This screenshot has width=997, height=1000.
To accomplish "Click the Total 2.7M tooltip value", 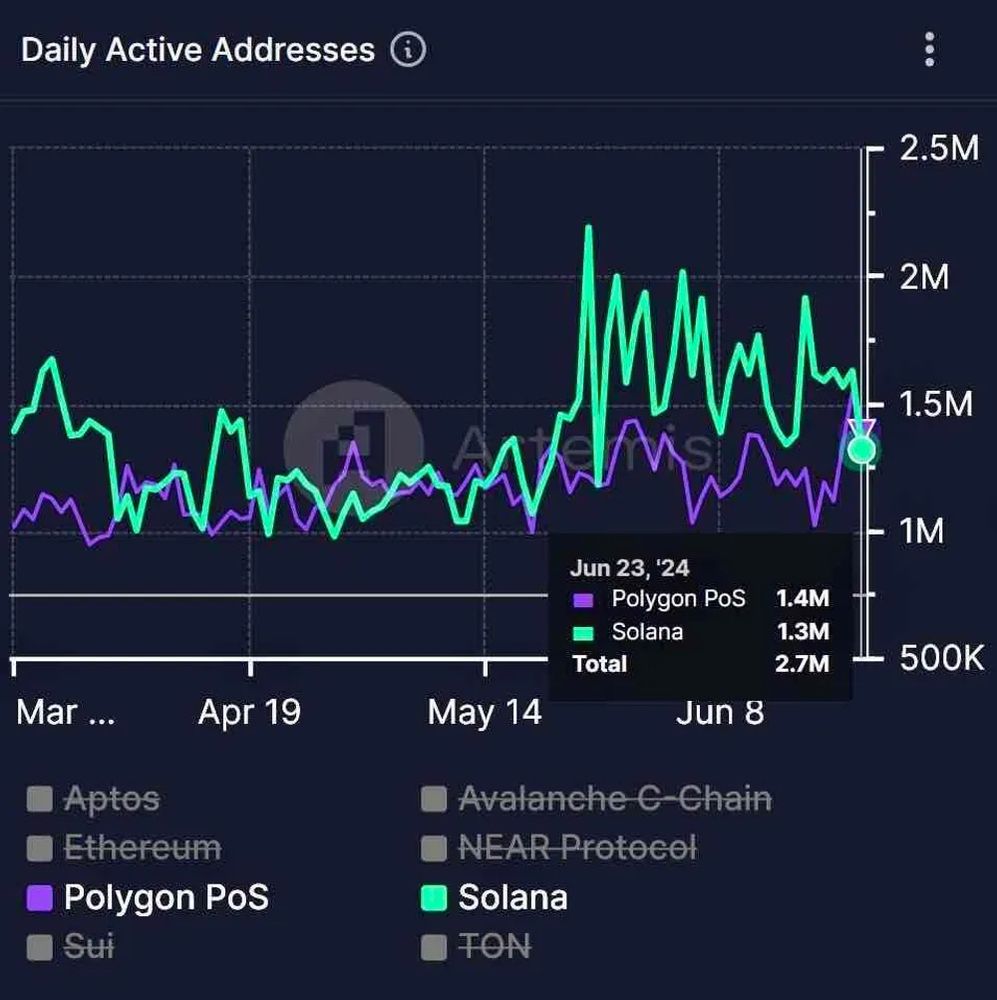I will click(802, 664).
